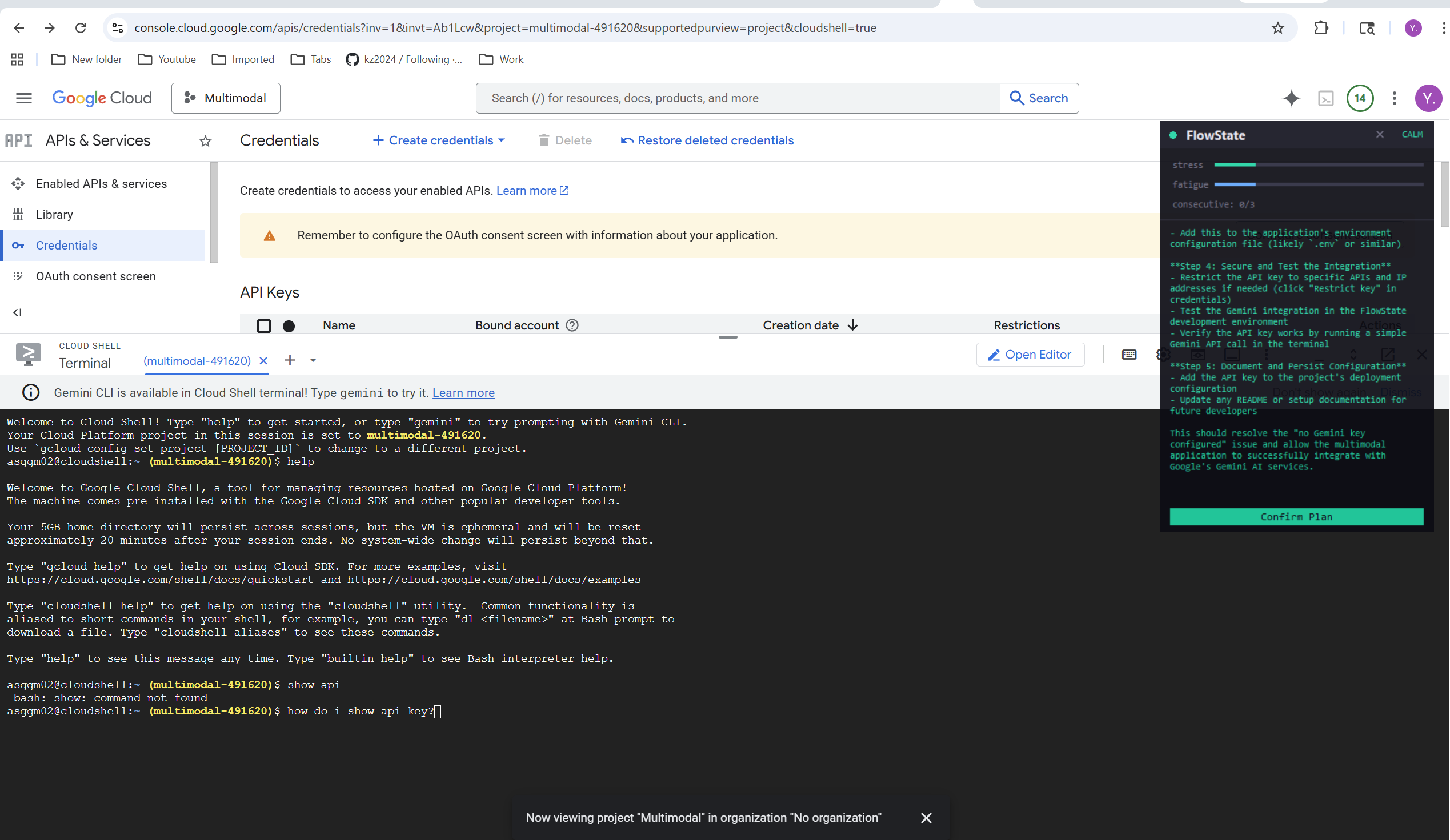This screenshot has height=840, width=1450.
Task: Click the Gemini AI sparkle icon
Action: (x=1291, y=98)
